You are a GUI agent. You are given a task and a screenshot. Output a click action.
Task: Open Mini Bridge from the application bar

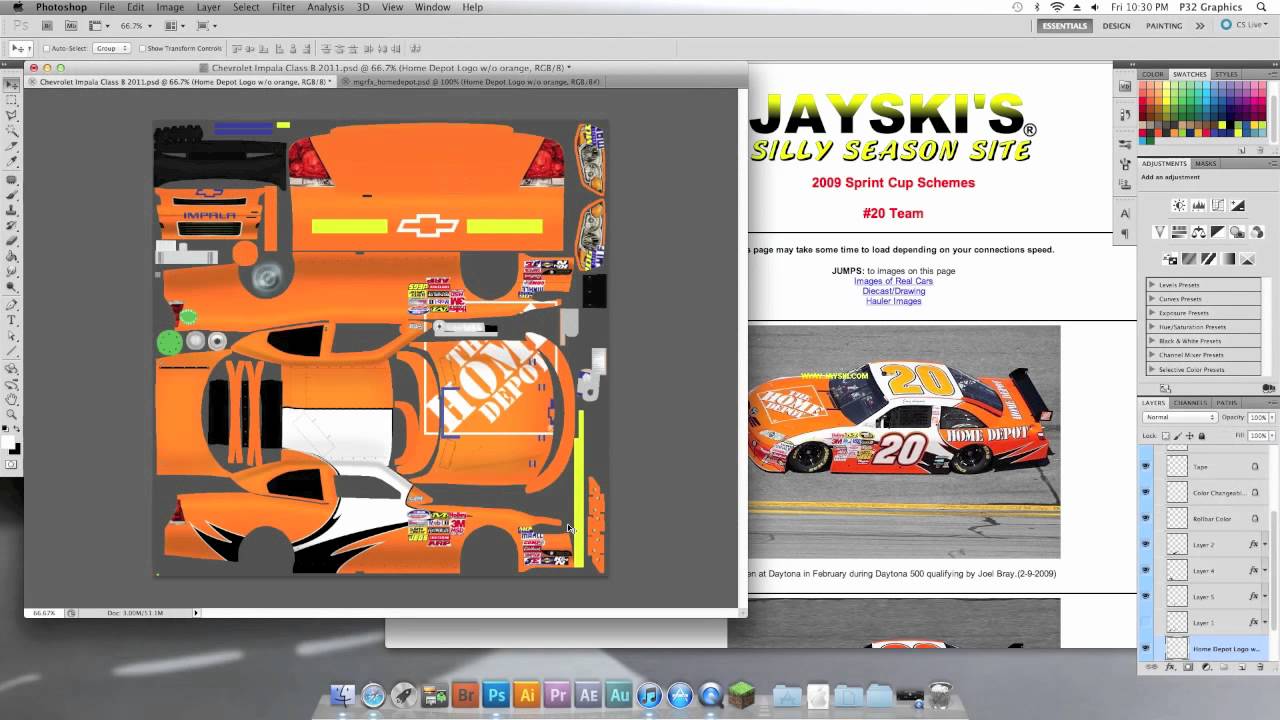tap(71, 26)
